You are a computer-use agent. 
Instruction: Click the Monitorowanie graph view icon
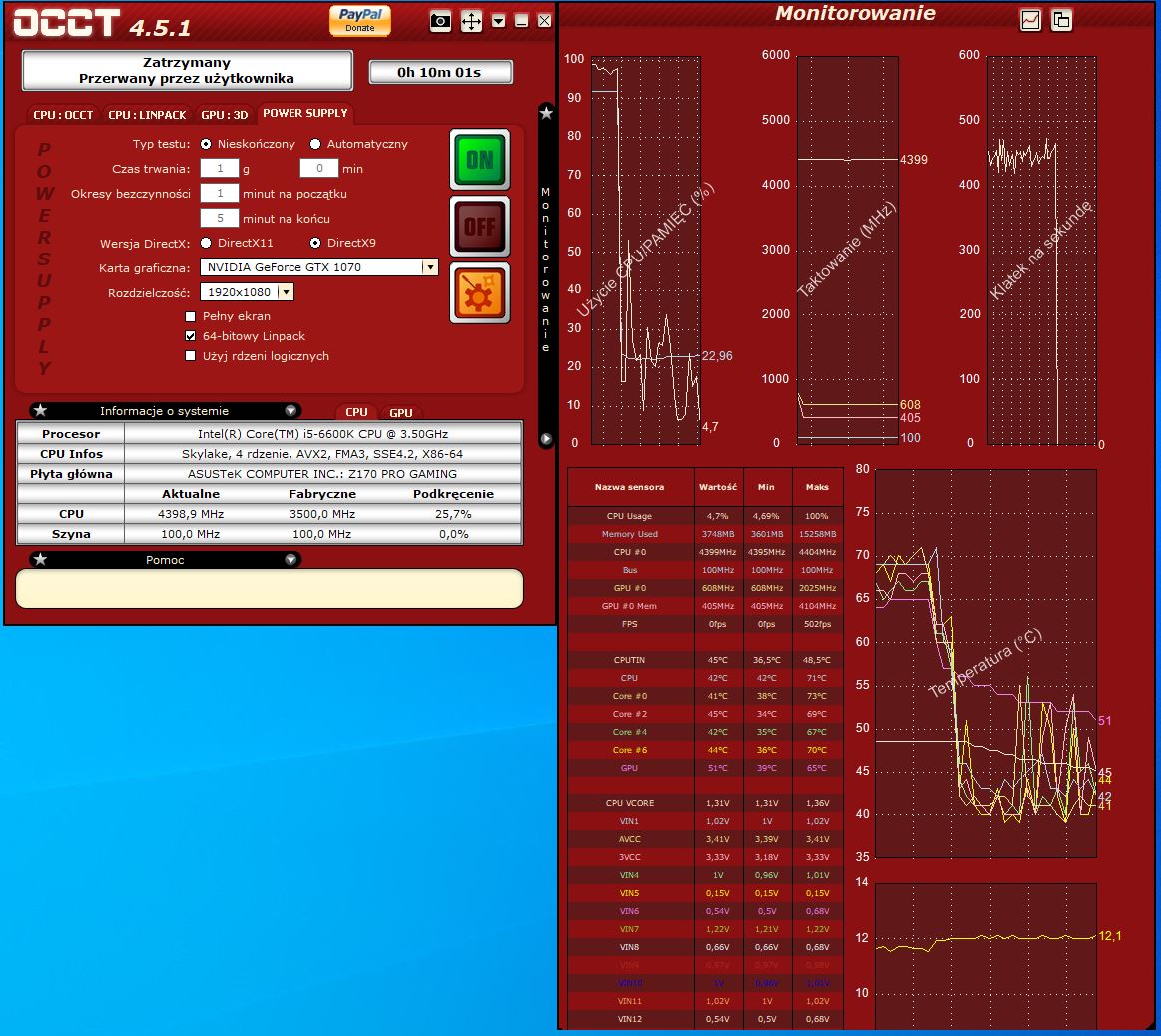1030,19
